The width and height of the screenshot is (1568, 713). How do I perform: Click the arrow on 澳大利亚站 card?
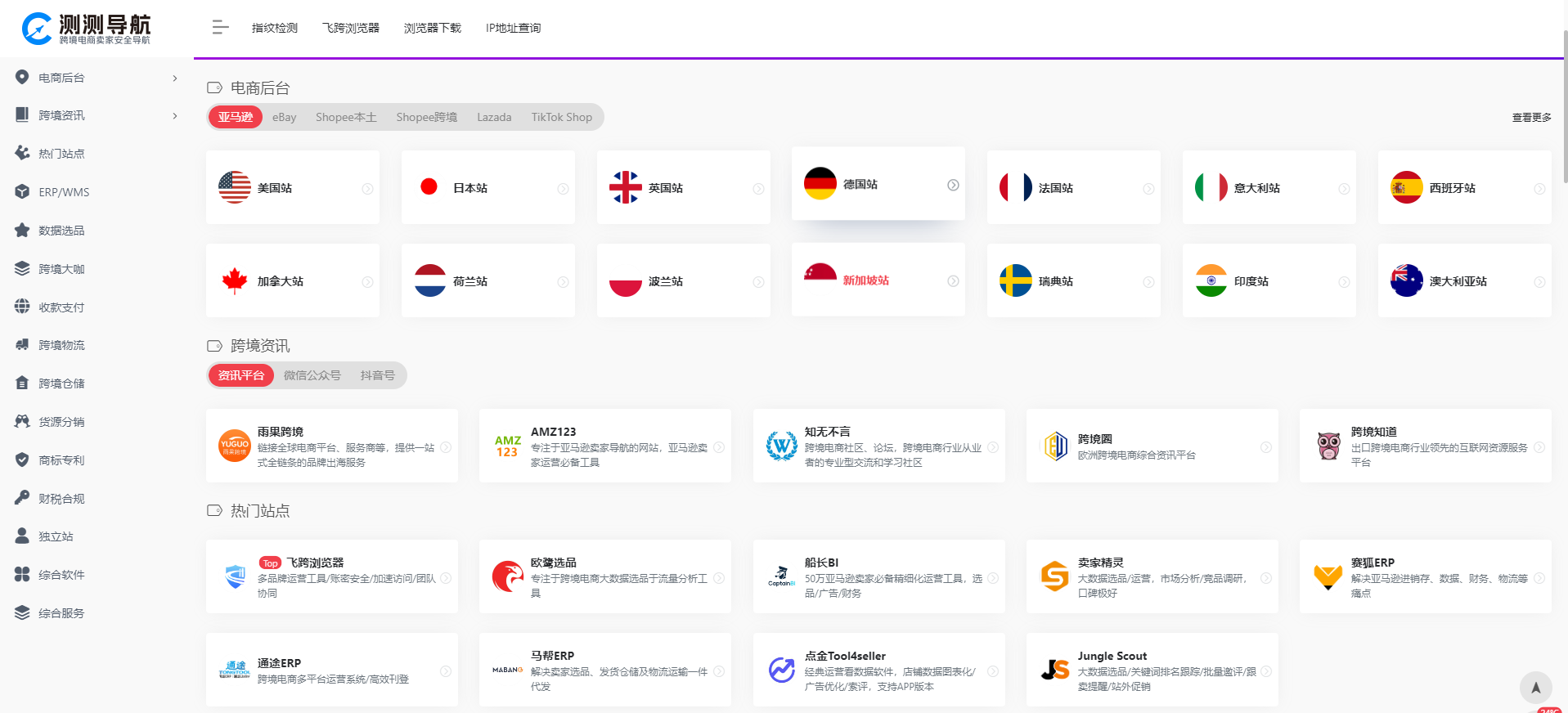pyautogui.click(x=1539, y=282)
